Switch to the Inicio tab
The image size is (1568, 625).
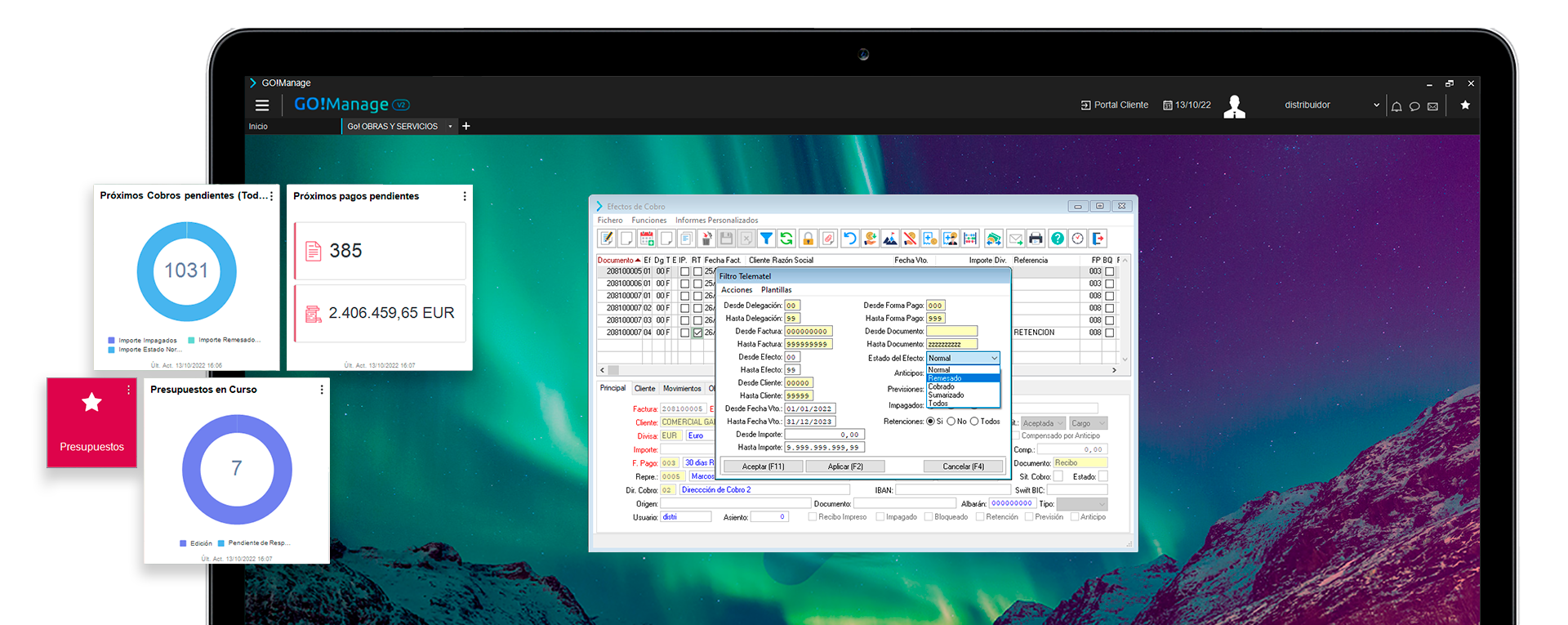coord(258,127)
